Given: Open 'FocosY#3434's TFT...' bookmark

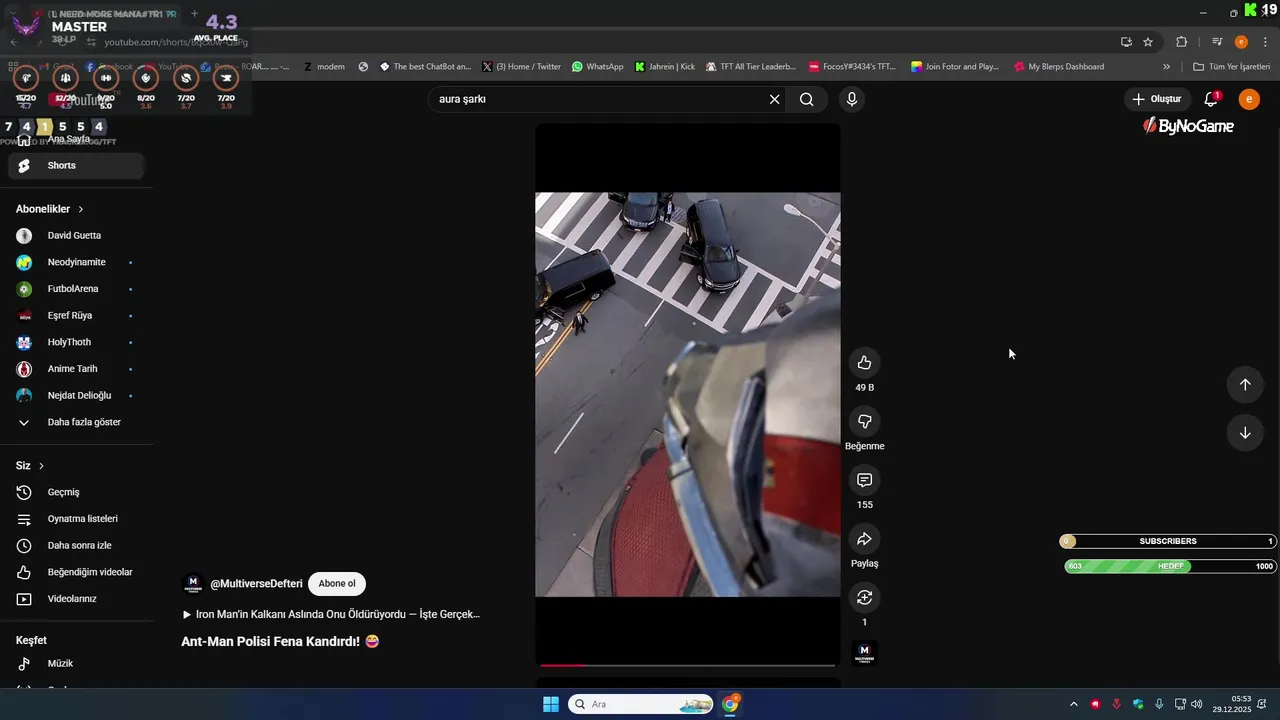Looking at the screenshot, I should 853,67.
